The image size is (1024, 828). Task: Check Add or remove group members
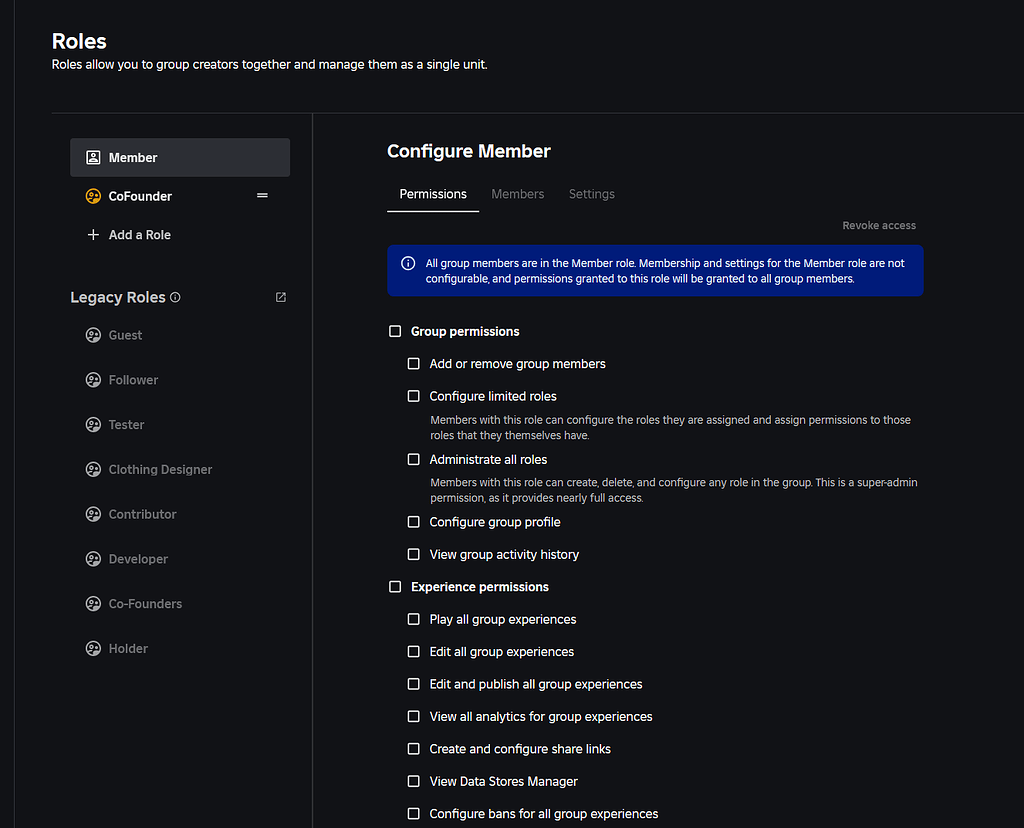[x=414, y=364]
